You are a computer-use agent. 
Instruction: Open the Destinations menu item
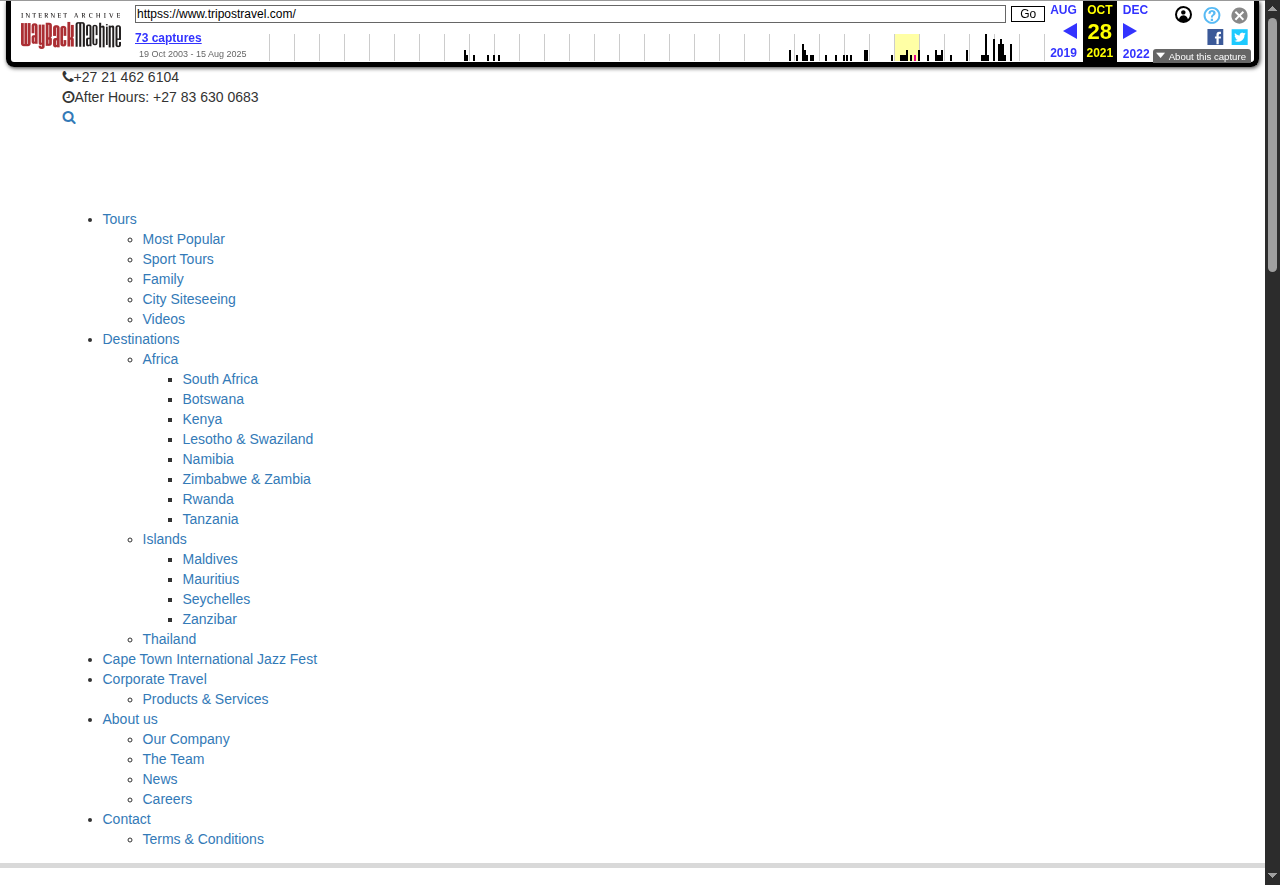[x=141, y=339]
